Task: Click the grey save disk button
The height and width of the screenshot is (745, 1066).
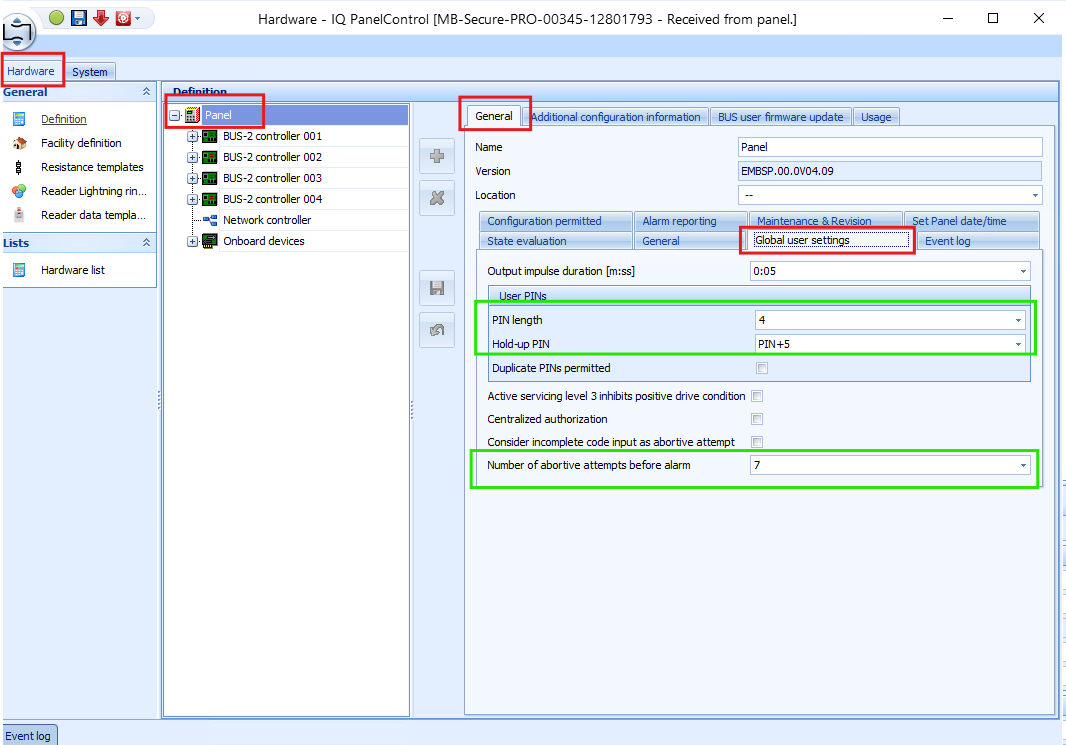Action: pyautogui.click(x=437, y=288)
